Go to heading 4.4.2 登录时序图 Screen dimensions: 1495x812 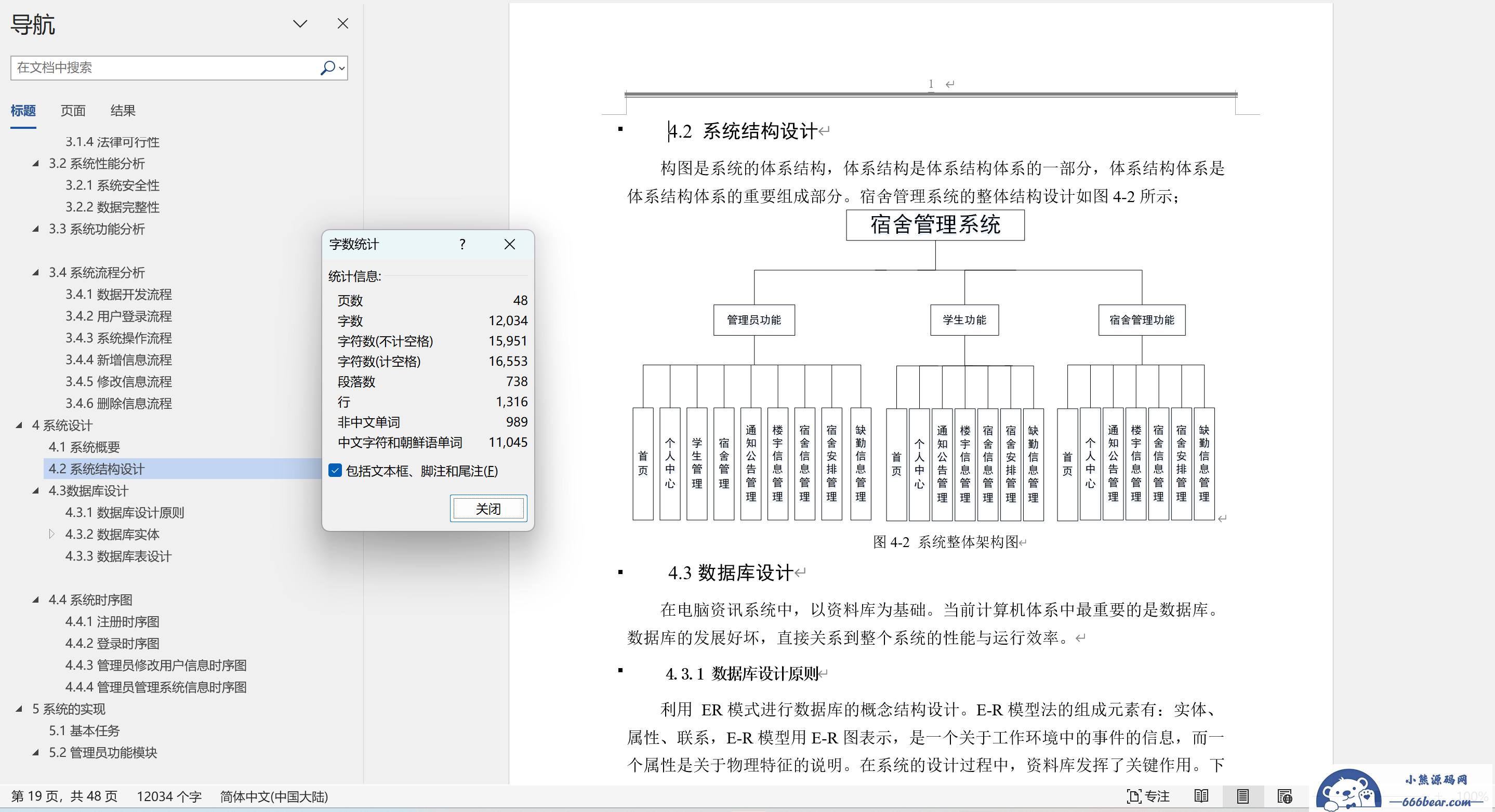(112, 644)
